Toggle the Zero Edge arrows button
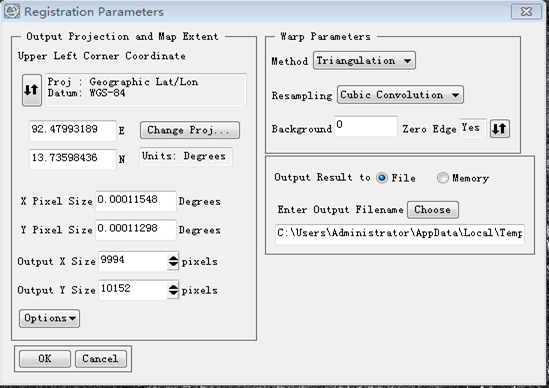This screenshot has height=388, width=549. [x=499, y=129]
